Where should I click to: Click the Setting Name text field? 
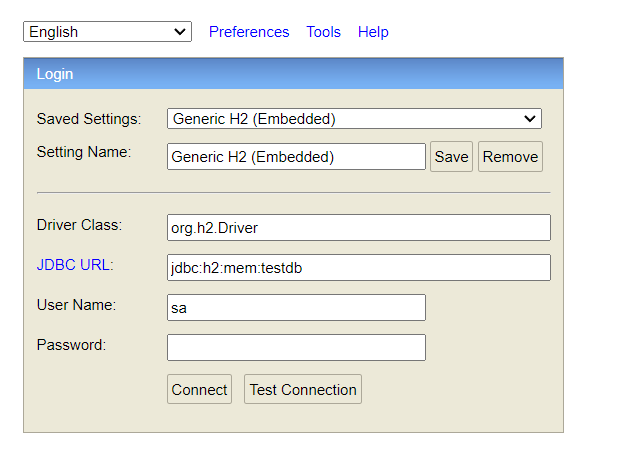(x=296, y=157)
